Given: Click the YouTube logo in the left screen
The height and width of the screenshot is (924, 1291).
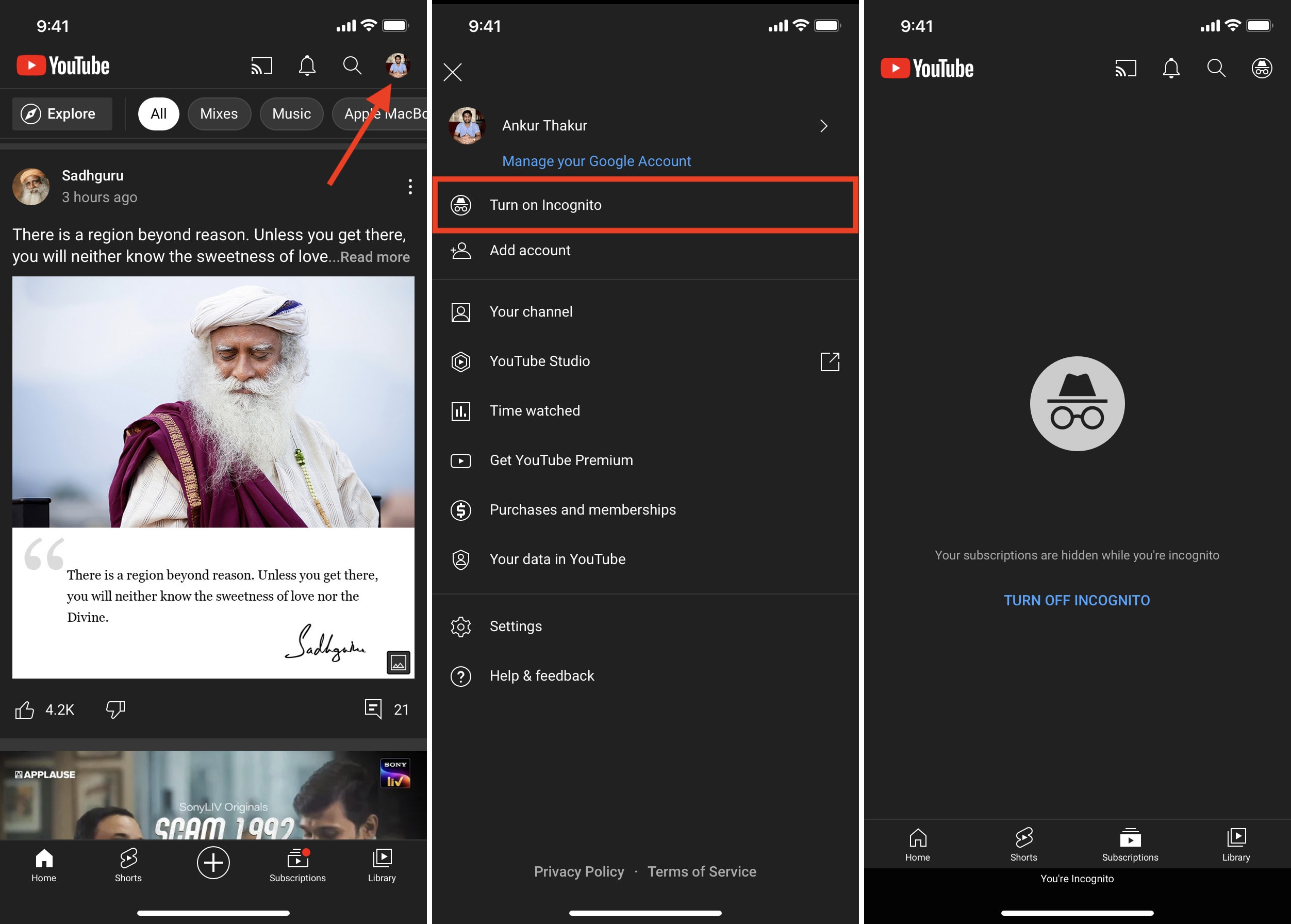Looking at the screenshot, I should point(63,66).
